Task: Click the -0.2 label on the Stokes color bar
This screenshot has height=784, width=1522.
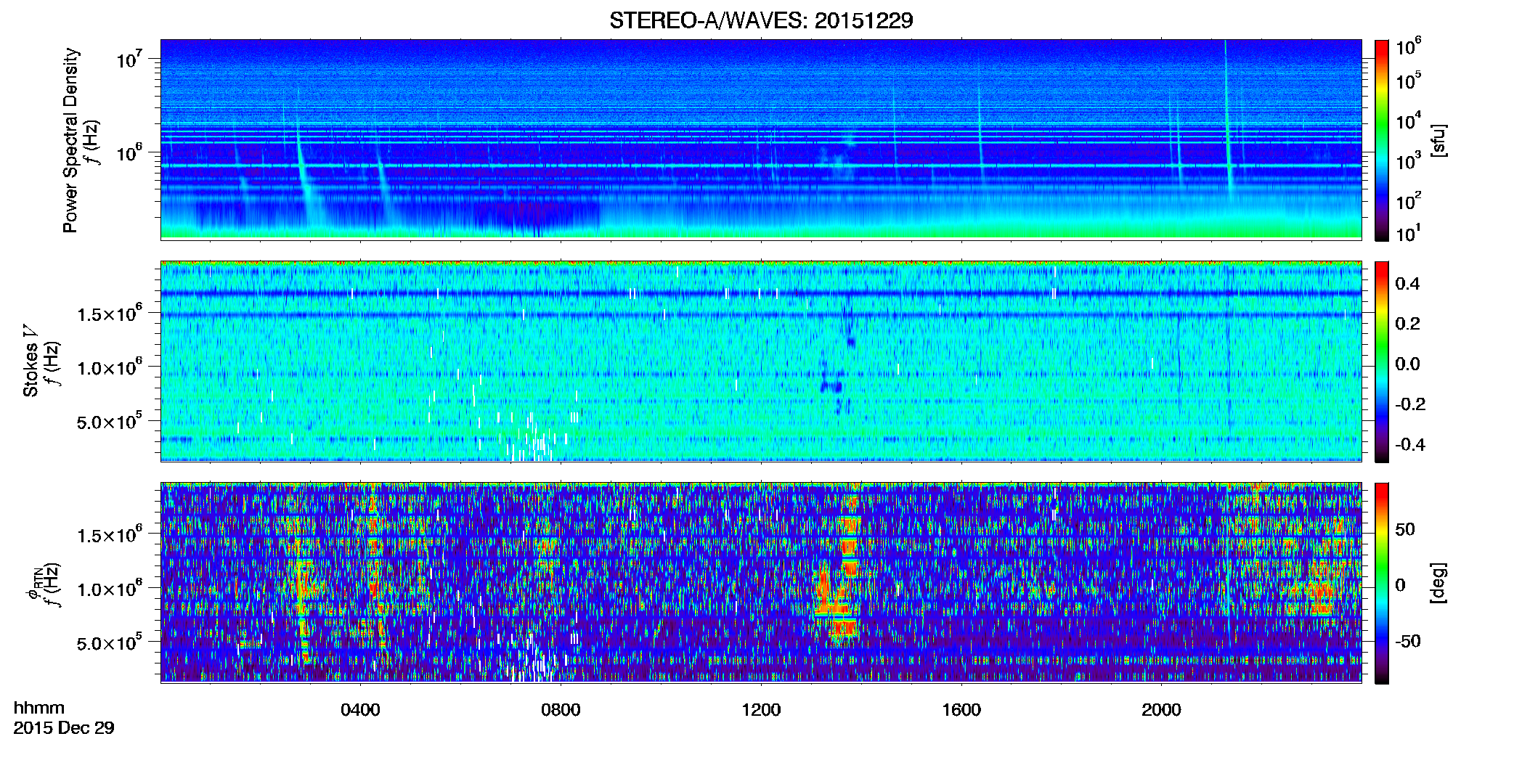Action: point(1410,404)
